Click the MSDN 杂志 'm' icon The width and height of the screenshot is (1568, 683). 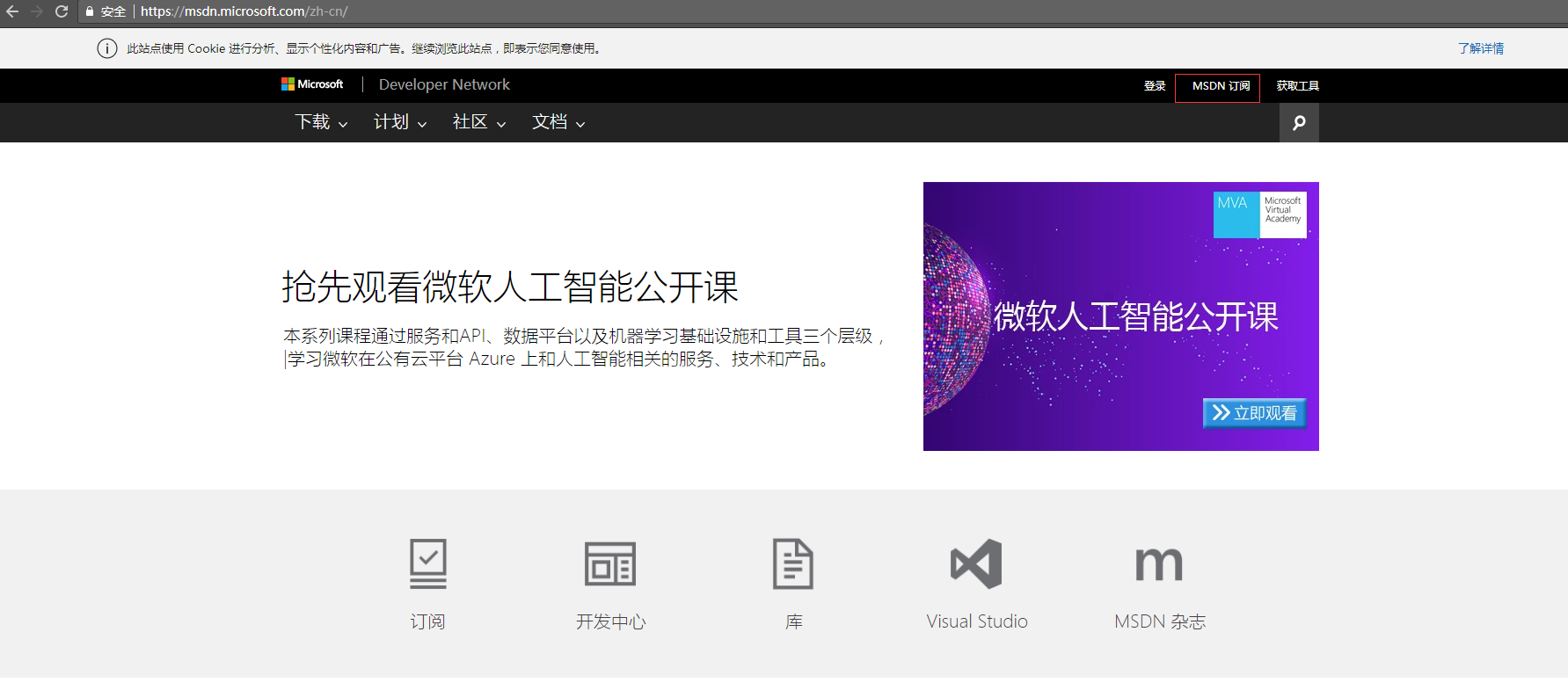pos(1159,563)
